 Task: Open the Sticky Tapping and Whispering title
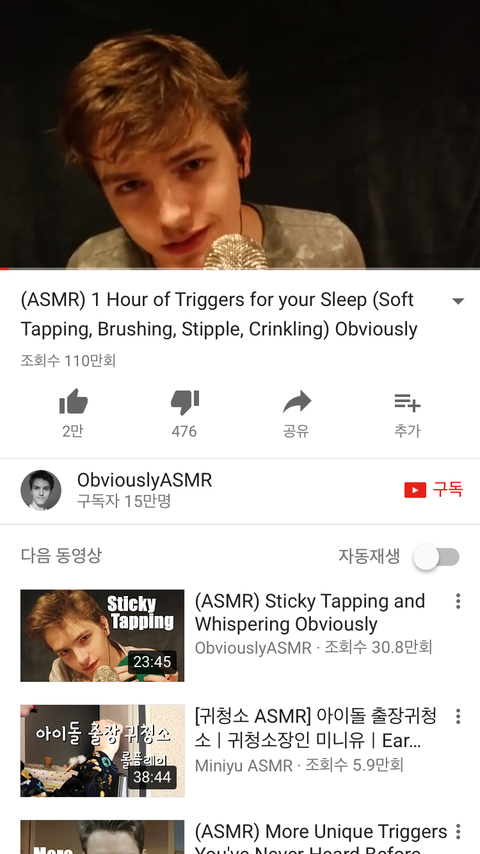coord(309,613)
